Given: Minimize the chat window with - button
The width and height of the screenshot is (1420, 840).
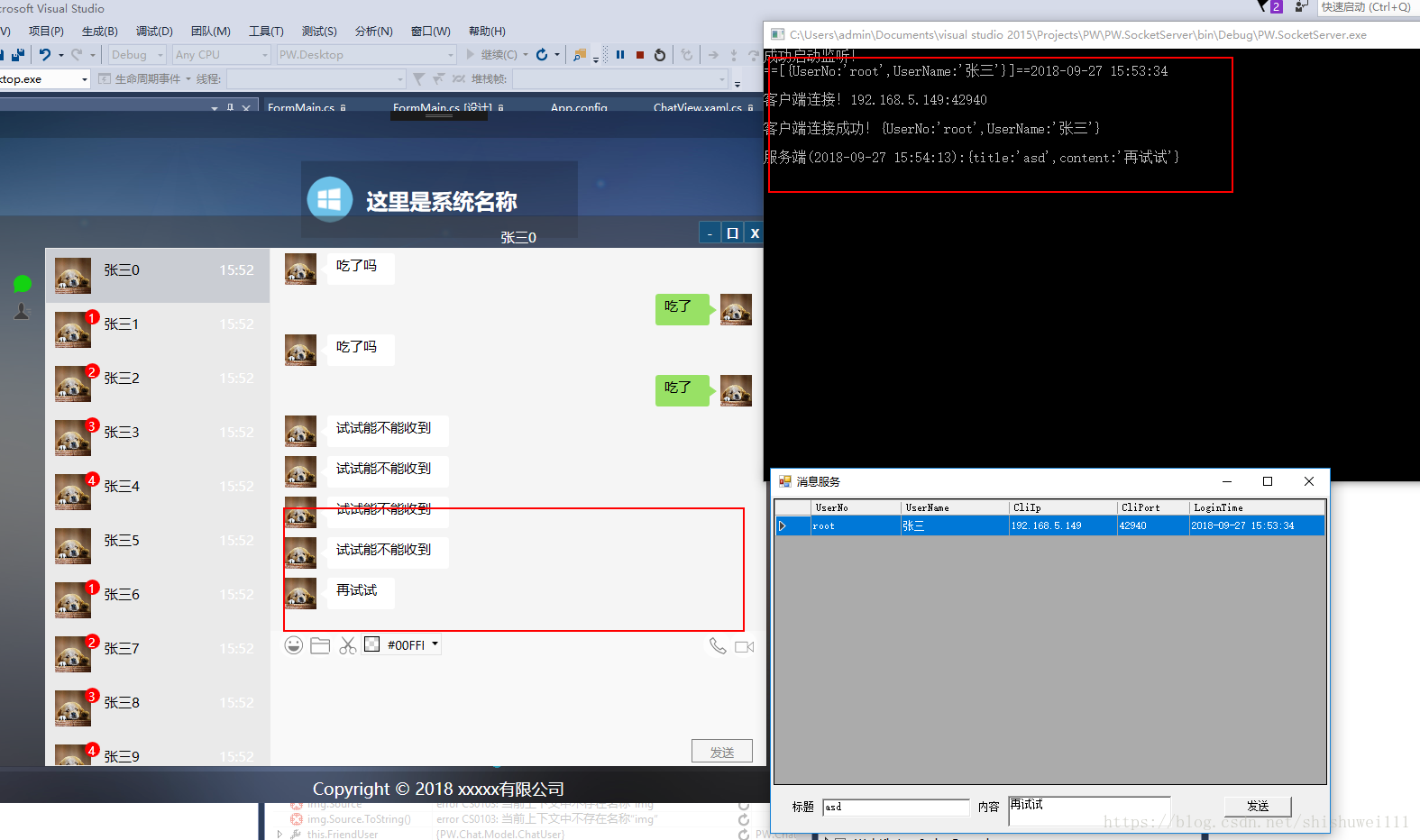Looking at the screenshot, I should tap(710, 233).
